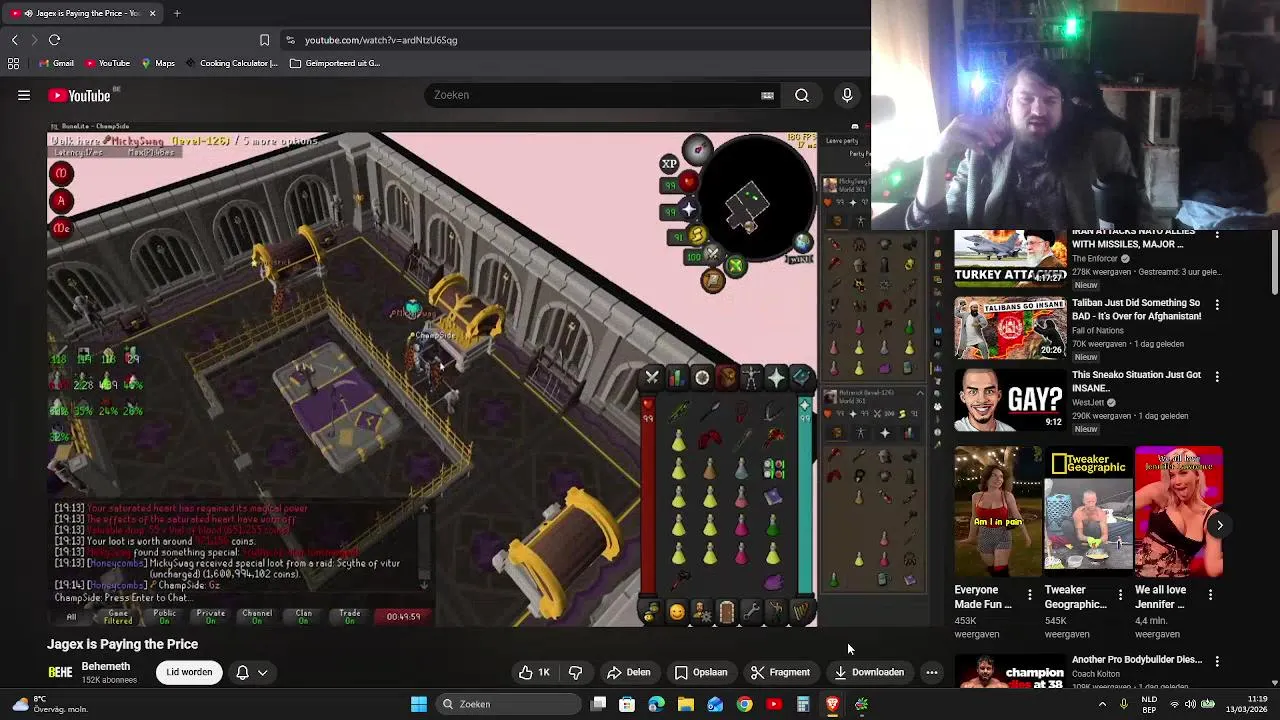Open menu for Bodybuilder video suggestion
The image size is (1280, 720).
[1217, 661]
